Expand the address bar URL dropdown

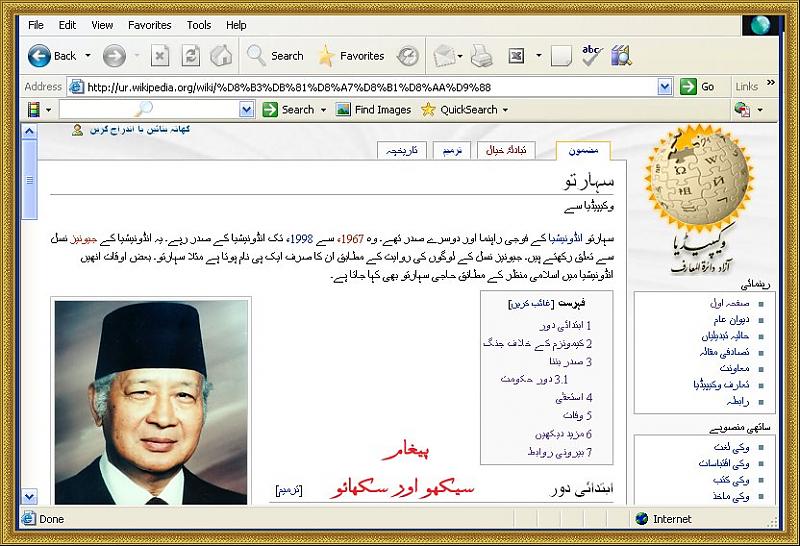click(x=665, y=87)
